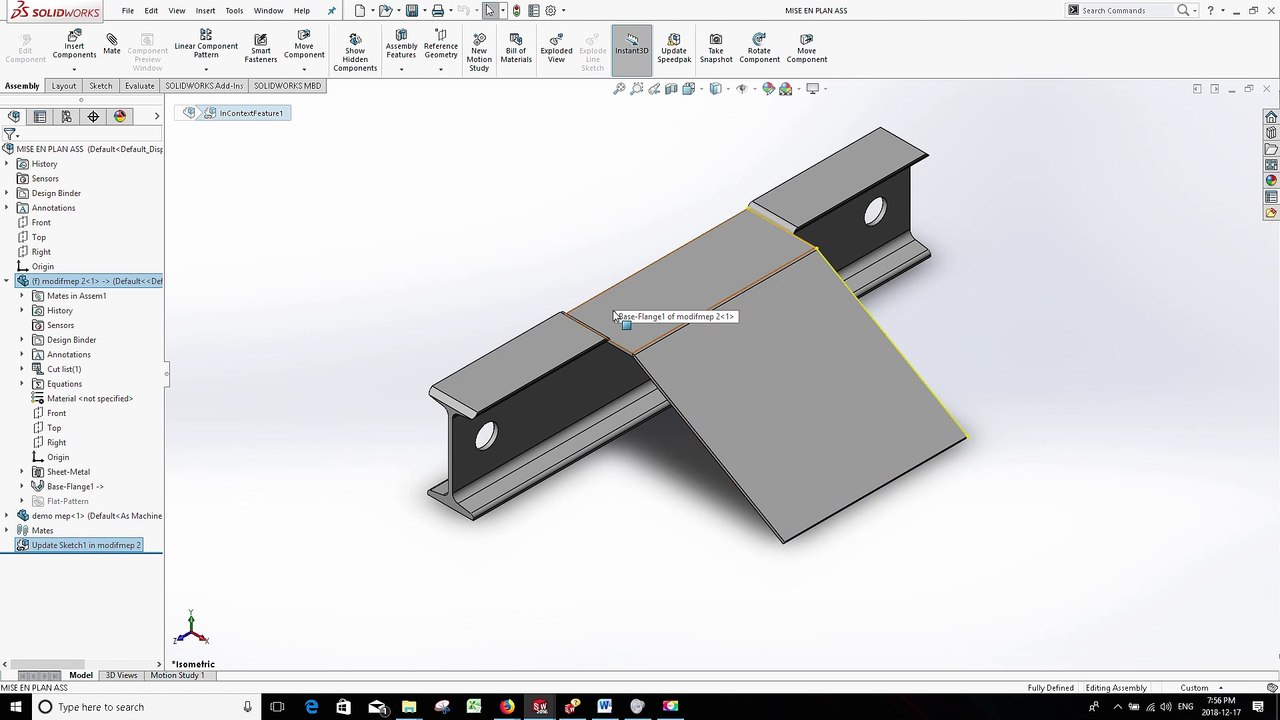Open the Motion Study 1 tab
Image resolution: width=1280 pixels, height=720 pixels.
[177, 675]
